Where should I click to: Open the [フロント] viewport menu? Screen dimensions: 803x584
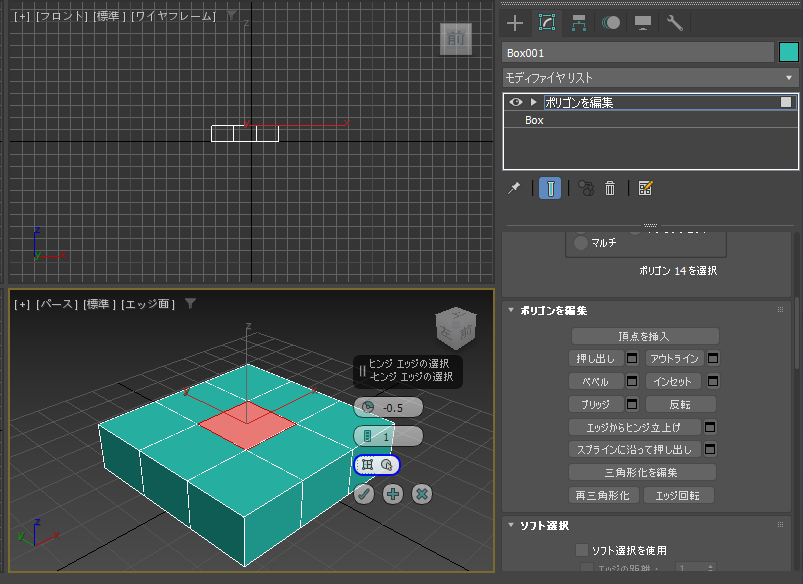click(x=62, y=16)
